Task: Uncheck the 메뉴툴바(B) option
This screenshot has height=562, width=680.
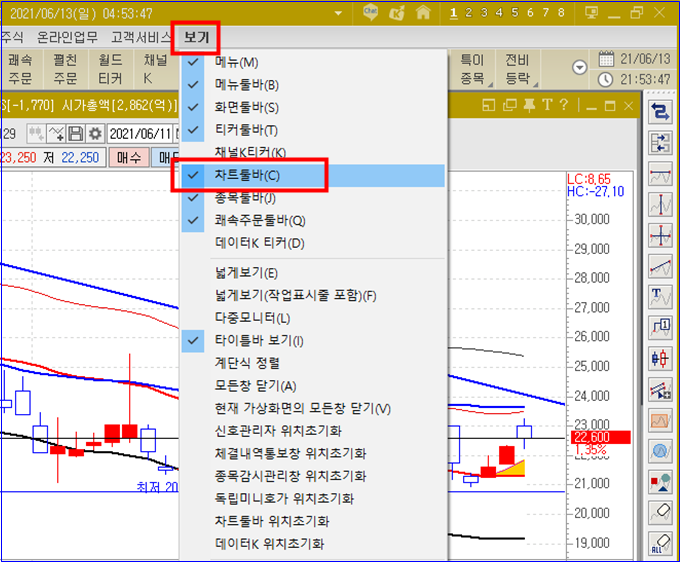Action: [313, 85]
